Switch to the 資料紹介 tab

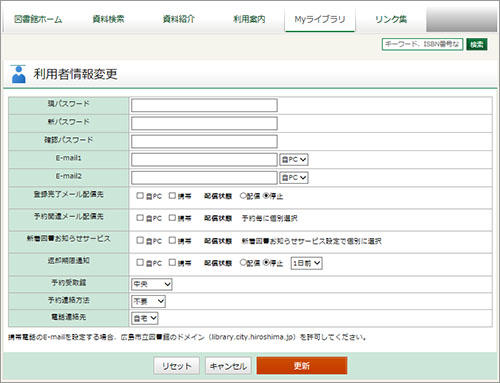tap(179, 19)
